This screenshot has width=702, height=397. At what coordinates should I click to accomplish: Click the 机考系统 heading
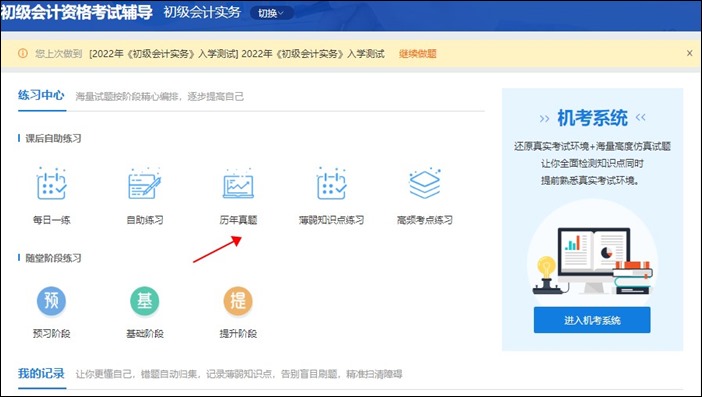tap(592, 118)
